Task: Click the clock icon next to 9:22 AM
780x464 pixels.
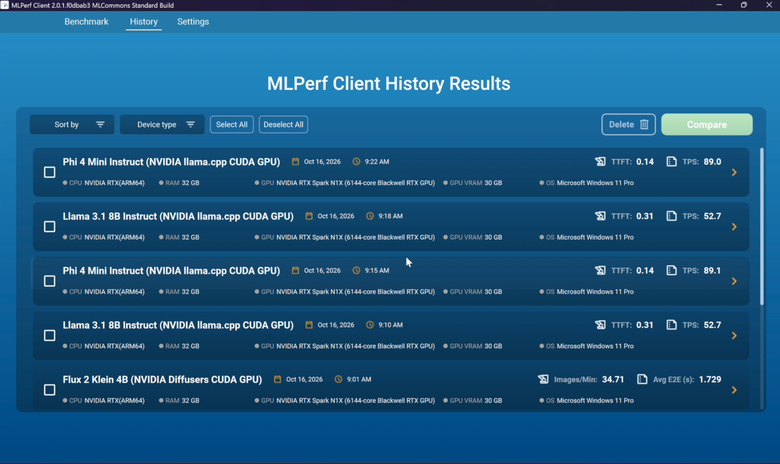Action: (356, 162)
